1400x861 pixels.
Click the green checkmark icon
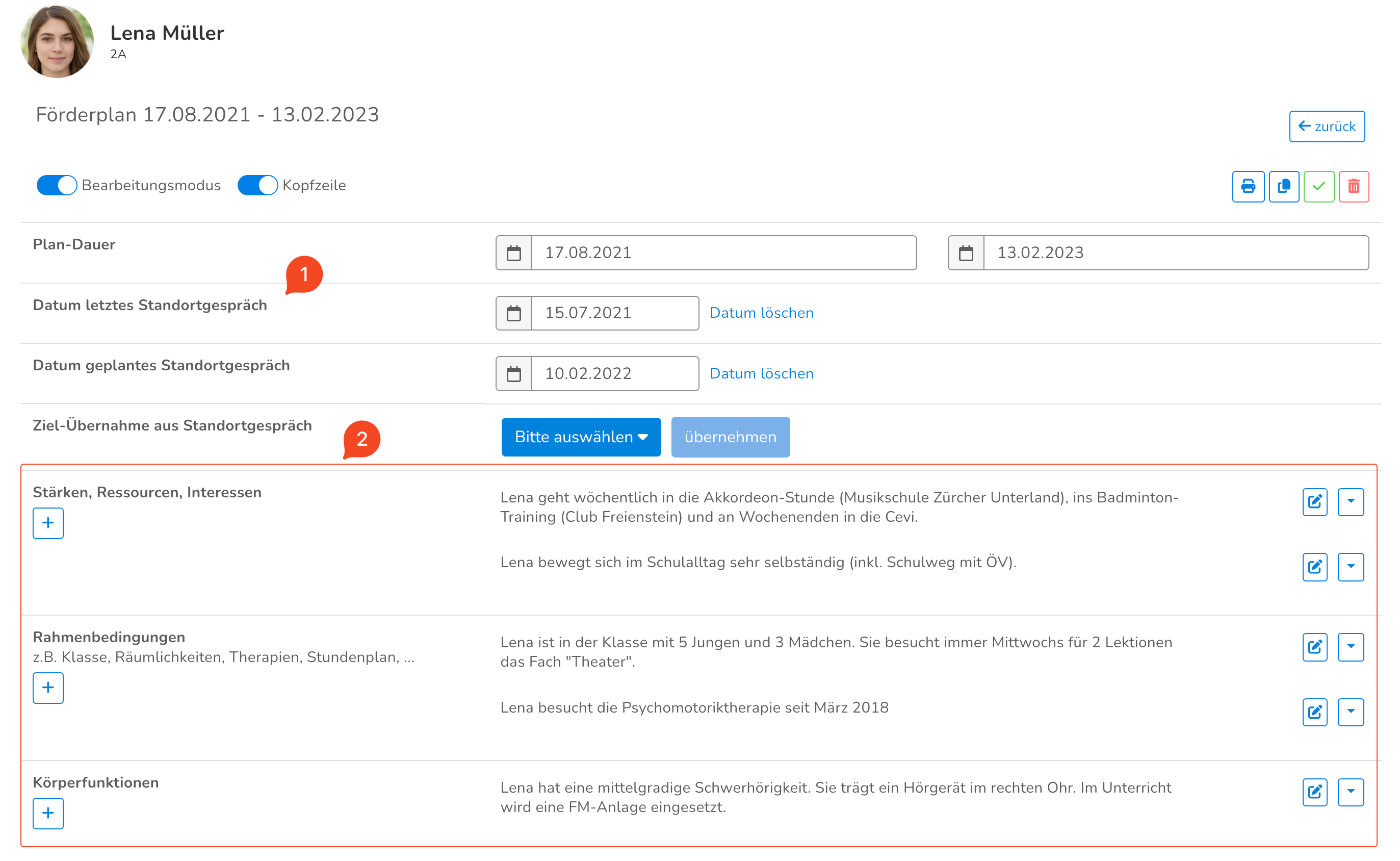pos(1318,186)
